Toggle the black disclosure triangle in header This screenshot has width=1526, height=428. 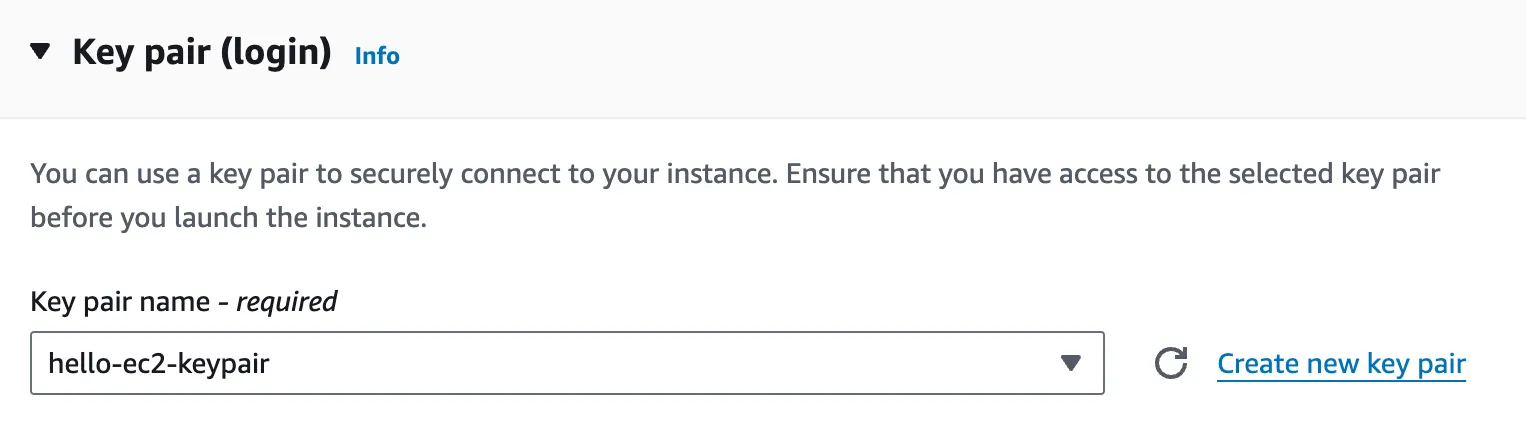(40, 53)
